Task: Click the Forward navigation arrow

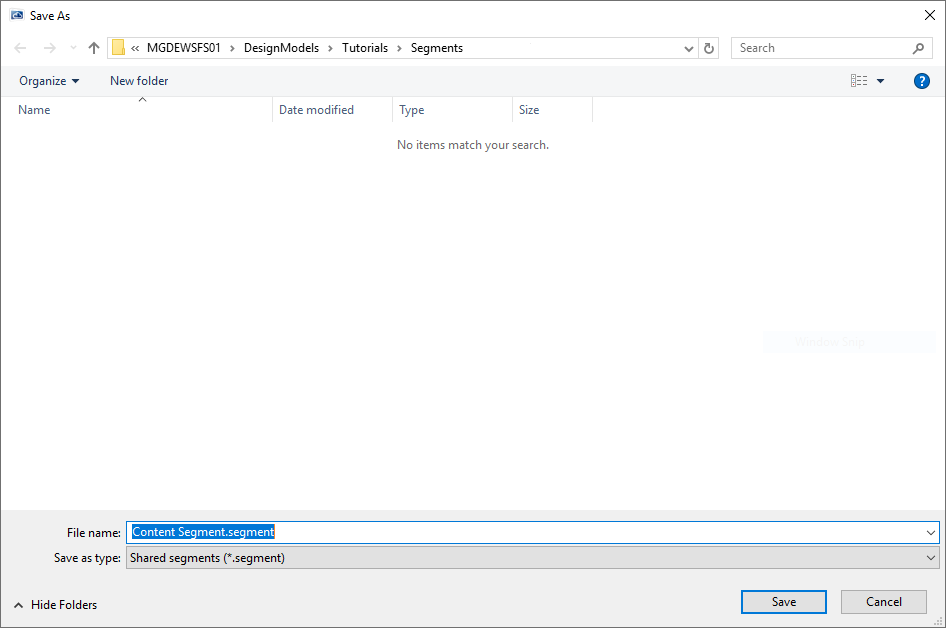Action: [x=49, y=48]
